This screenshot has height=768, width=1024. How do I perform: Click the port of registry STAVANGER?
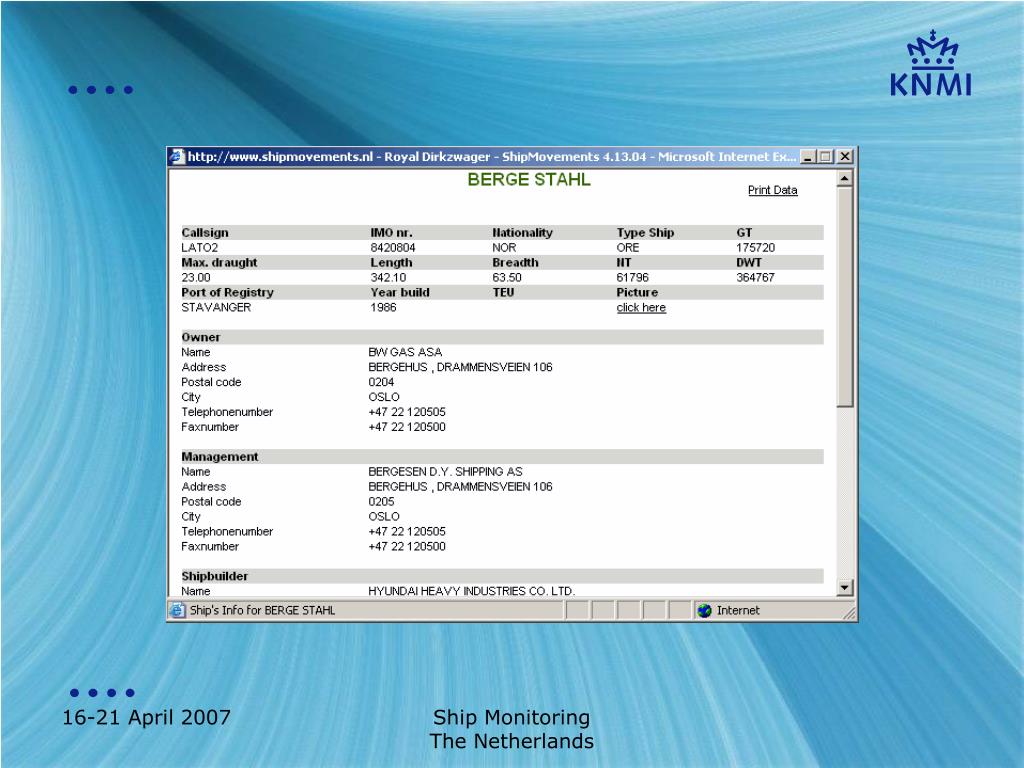coord(216,308)
